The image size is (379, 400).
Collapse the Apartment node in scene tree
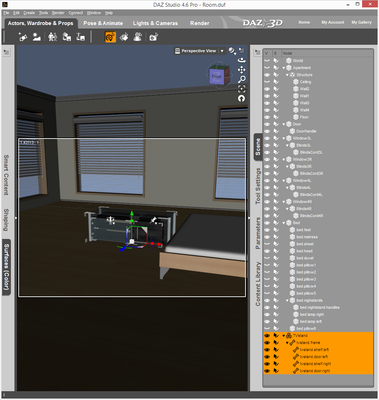click(x=284, y=68)
